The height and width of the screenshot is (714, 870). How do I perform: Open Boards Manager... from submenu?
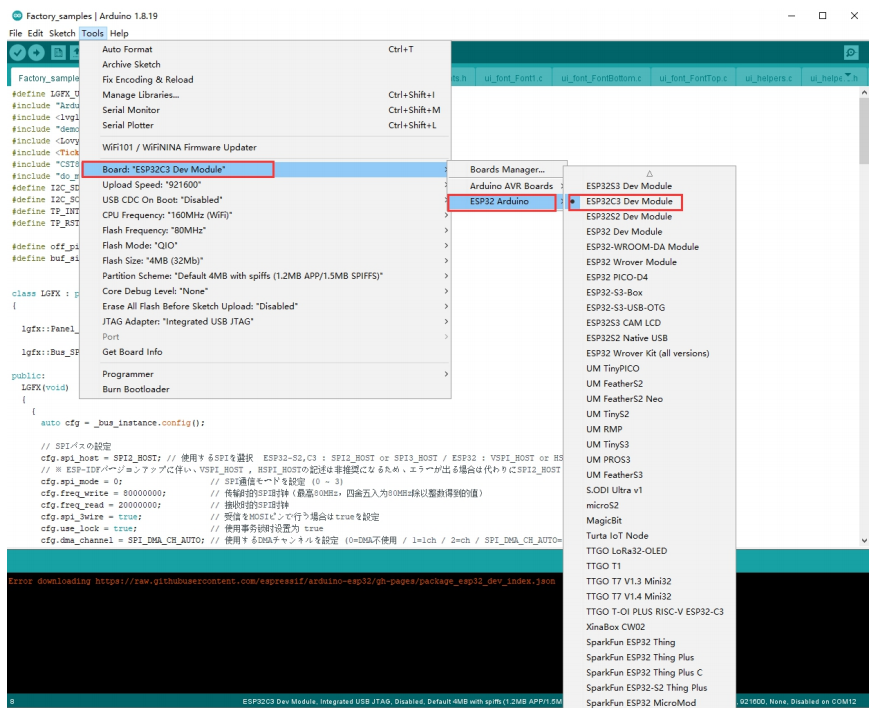(x=507, y=170)
